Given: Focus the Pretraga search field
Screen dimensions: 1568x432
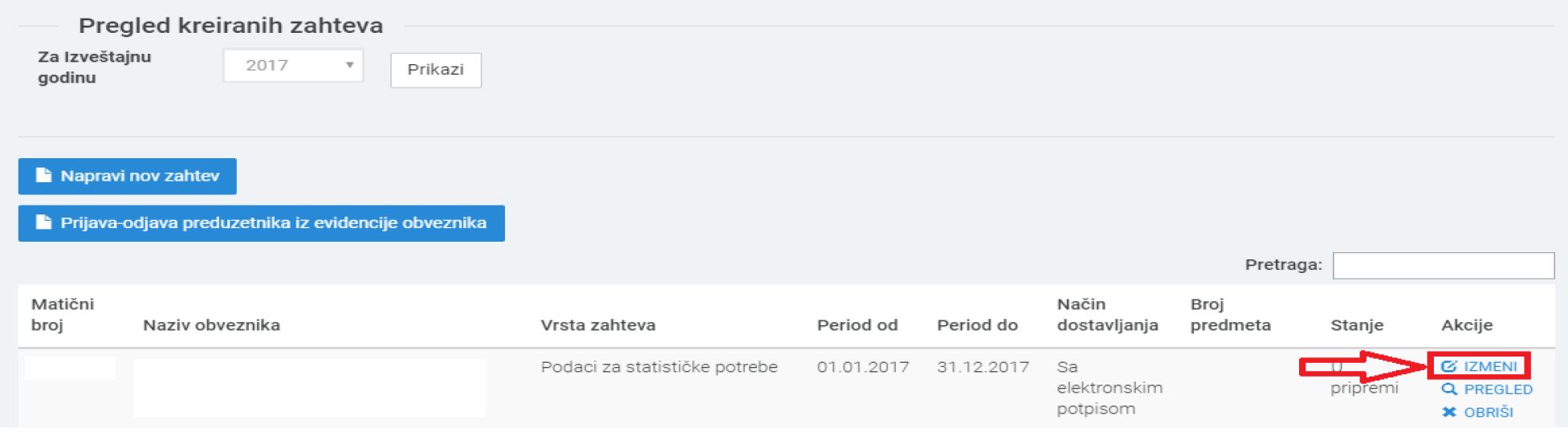Looking at the screenshot, I should 1444,266.
